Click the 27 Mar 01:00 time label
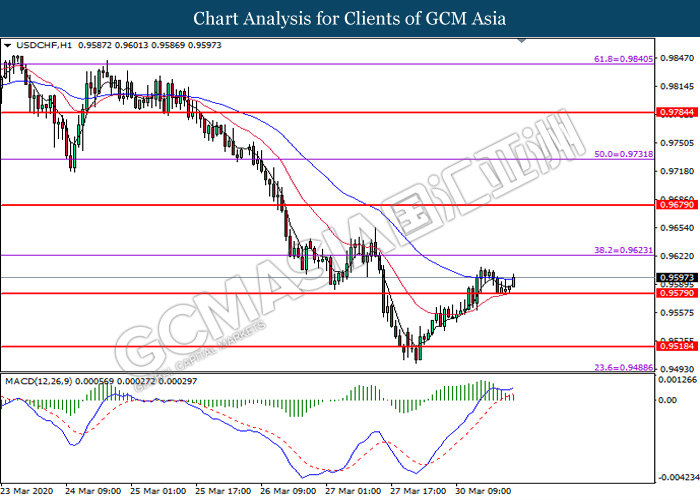The image size is (700, 500). click(x=353, y=491)
